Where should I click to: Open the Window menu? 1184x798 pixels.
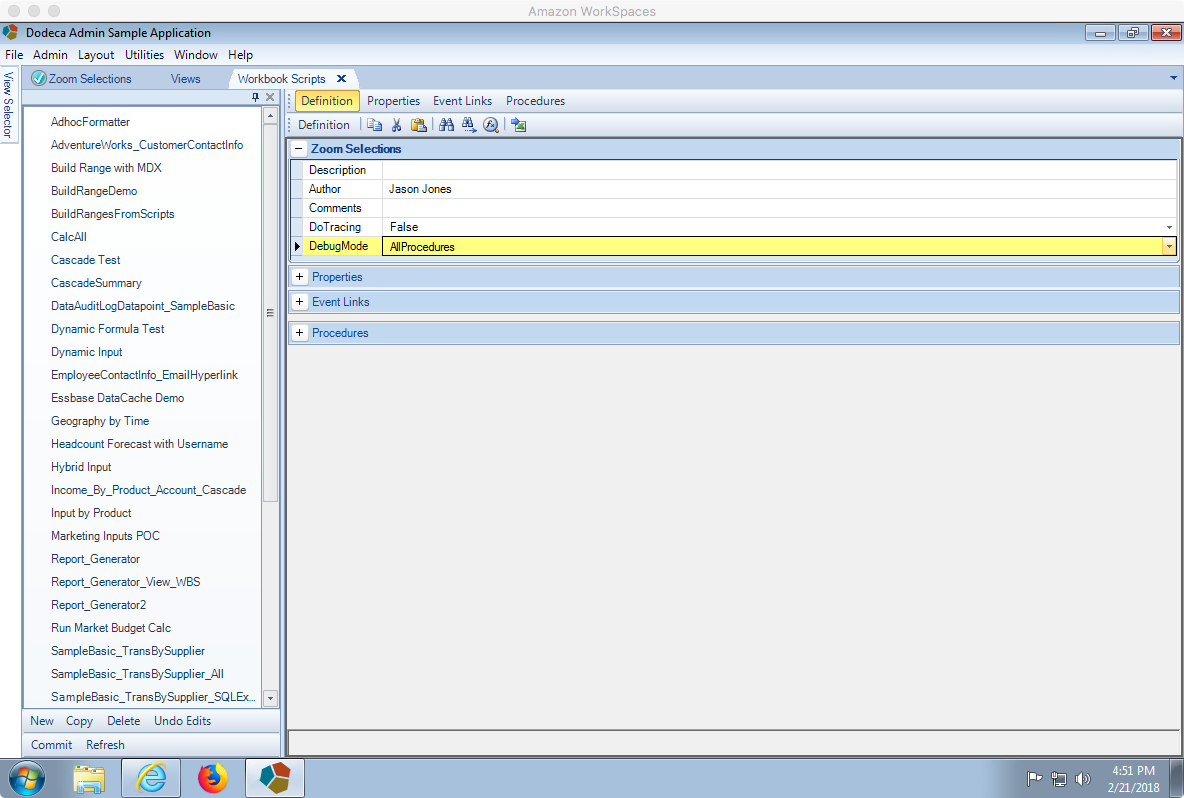click(196, 54)
